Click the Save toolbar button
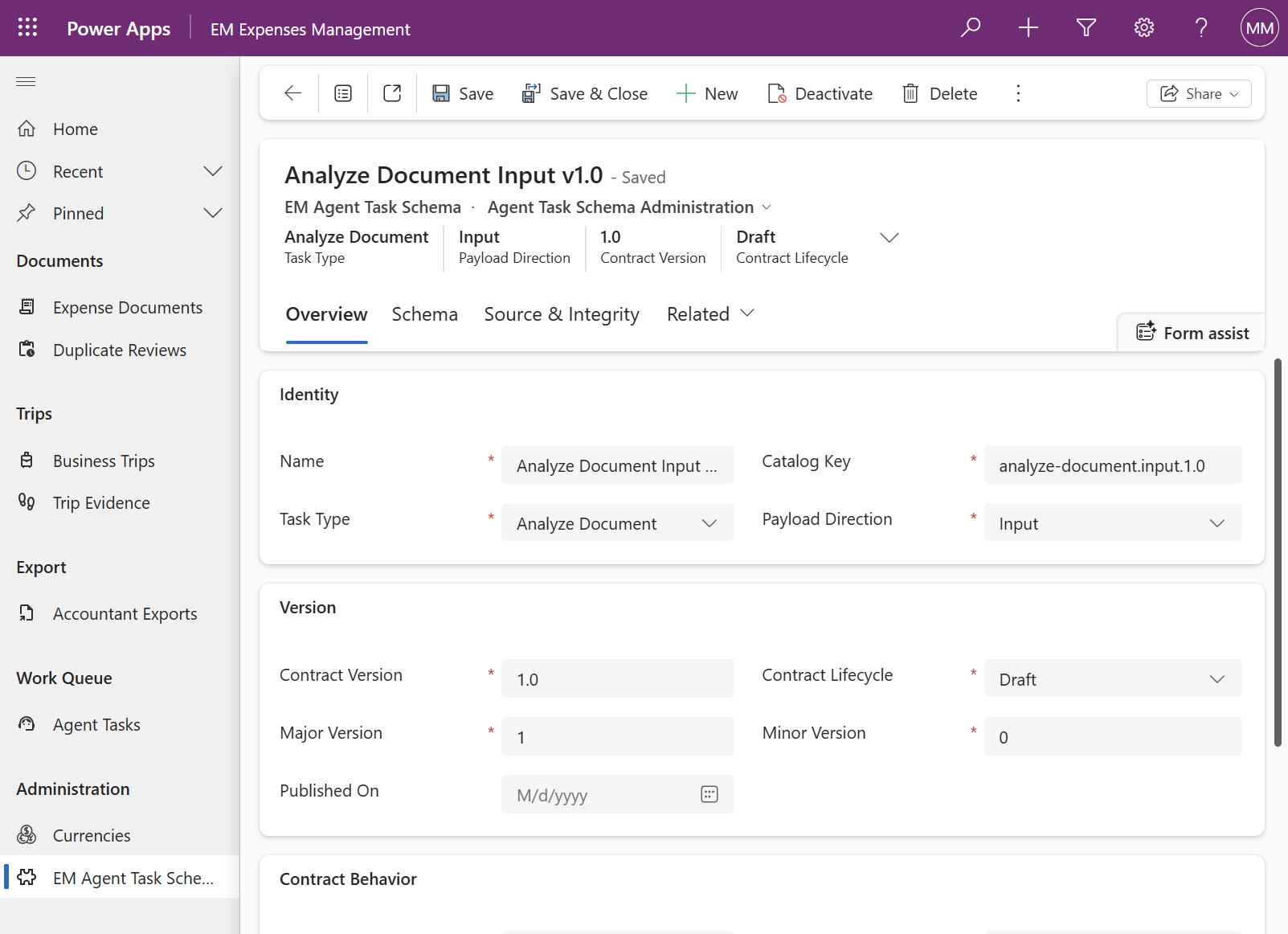 click(463, 93)
